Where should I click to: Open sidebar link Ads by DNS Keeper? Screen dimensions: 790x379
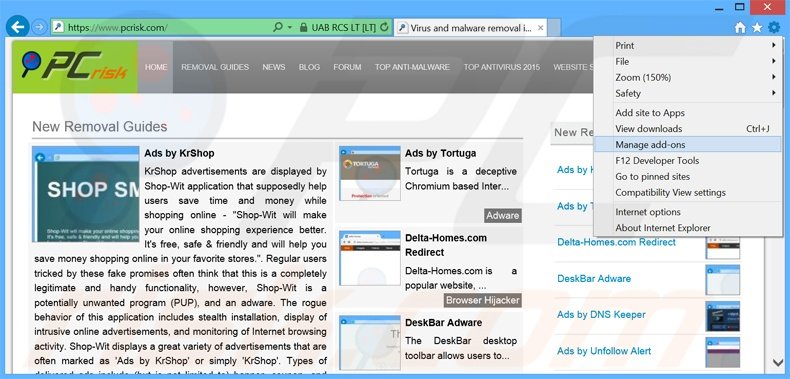click(601, 314)
